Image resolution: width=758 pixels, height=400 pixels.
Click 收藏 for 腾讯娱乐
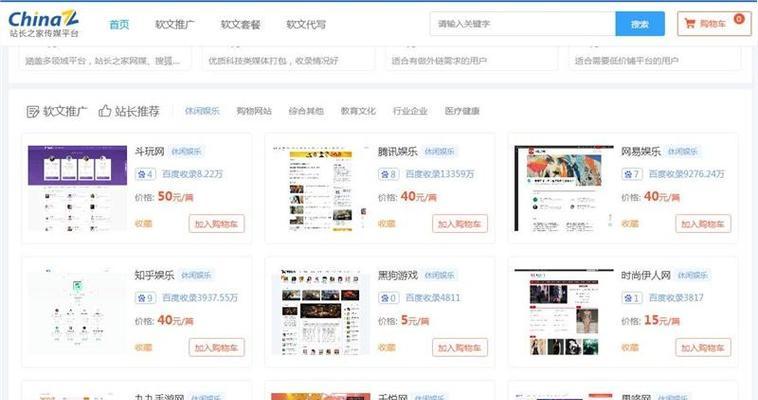386,223
